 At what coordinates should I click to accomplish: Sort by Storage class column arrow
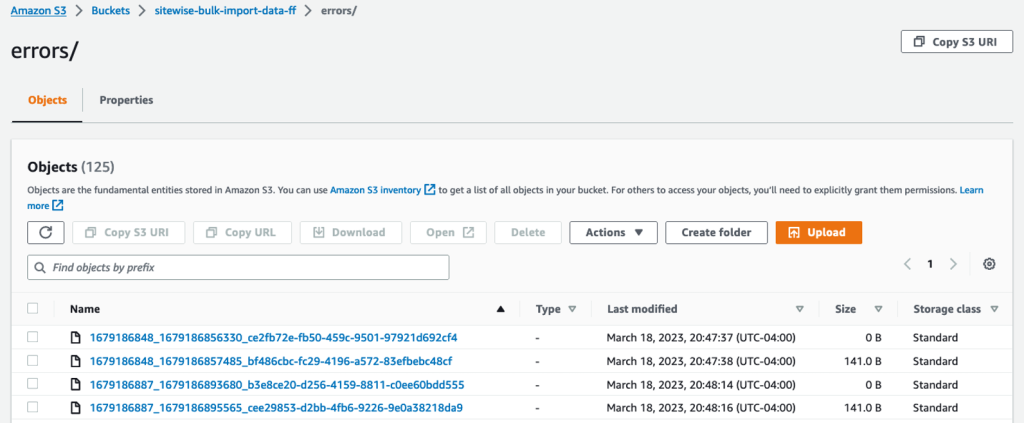[x=995, y=309]
